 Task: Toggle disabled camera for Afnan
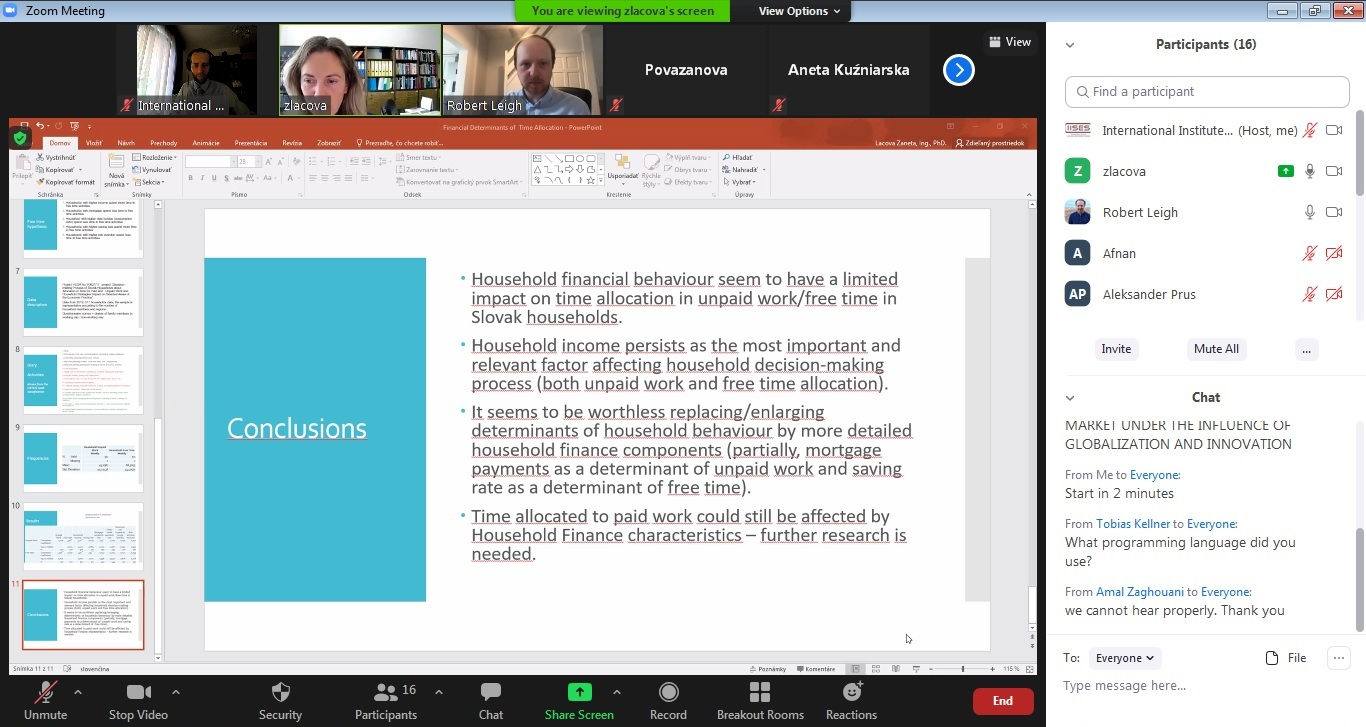1333,253
